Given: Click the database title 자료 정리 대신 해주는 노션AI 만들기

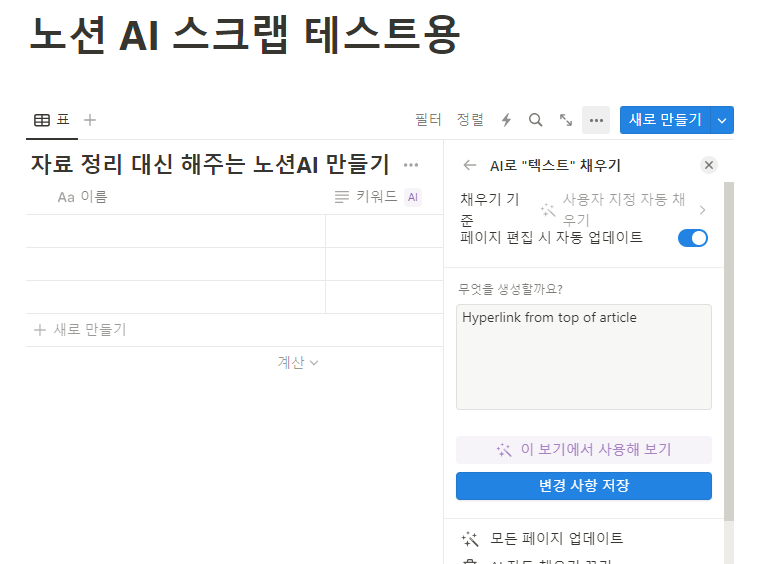Looking at the screenshot, I should 210,165.
